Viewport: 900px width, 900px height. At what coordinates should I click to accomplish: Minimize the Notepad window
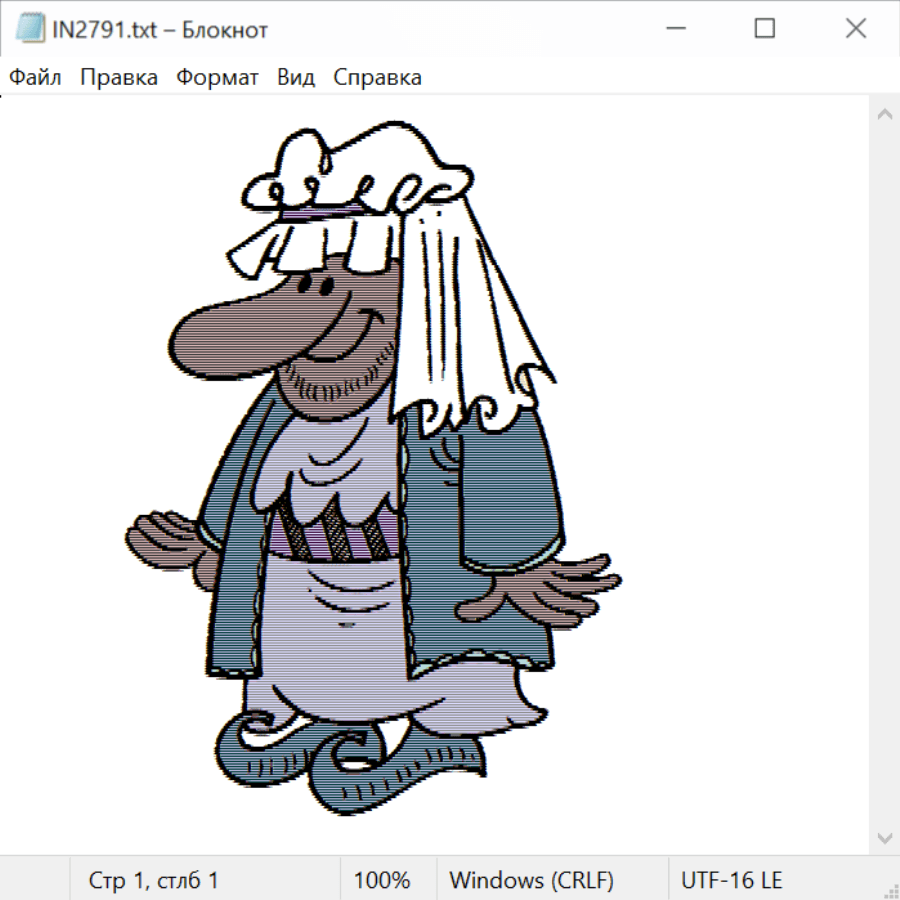pos(673,30)
